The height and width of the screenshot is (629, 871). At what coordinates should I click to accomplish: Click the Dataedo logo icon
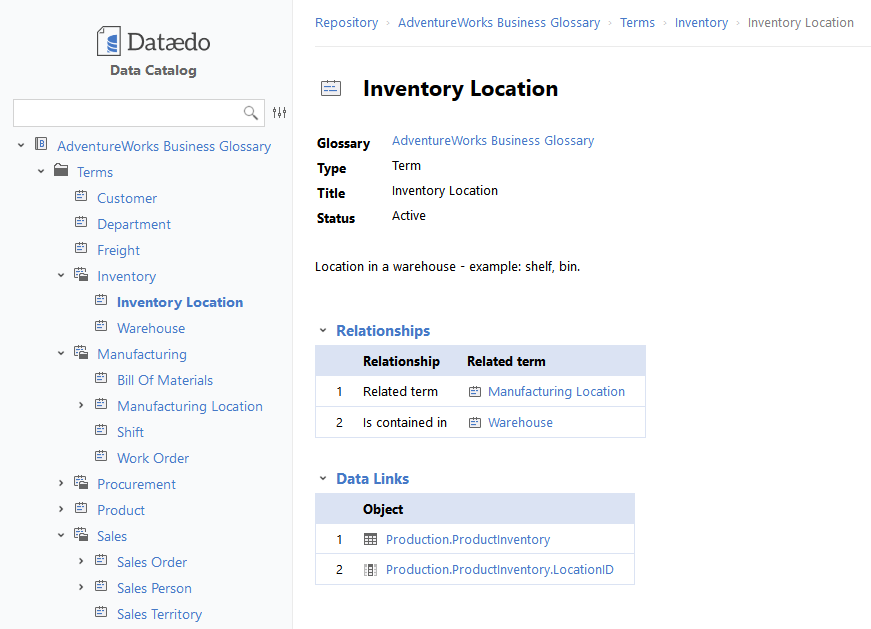tap(108, 42)
